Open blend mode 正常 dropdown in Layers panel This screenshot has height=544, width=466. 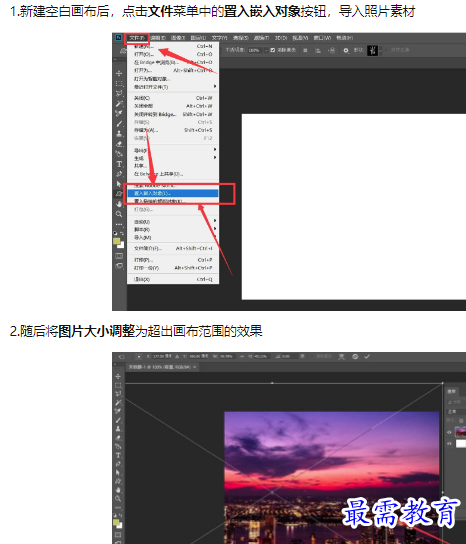click(456, 411)
